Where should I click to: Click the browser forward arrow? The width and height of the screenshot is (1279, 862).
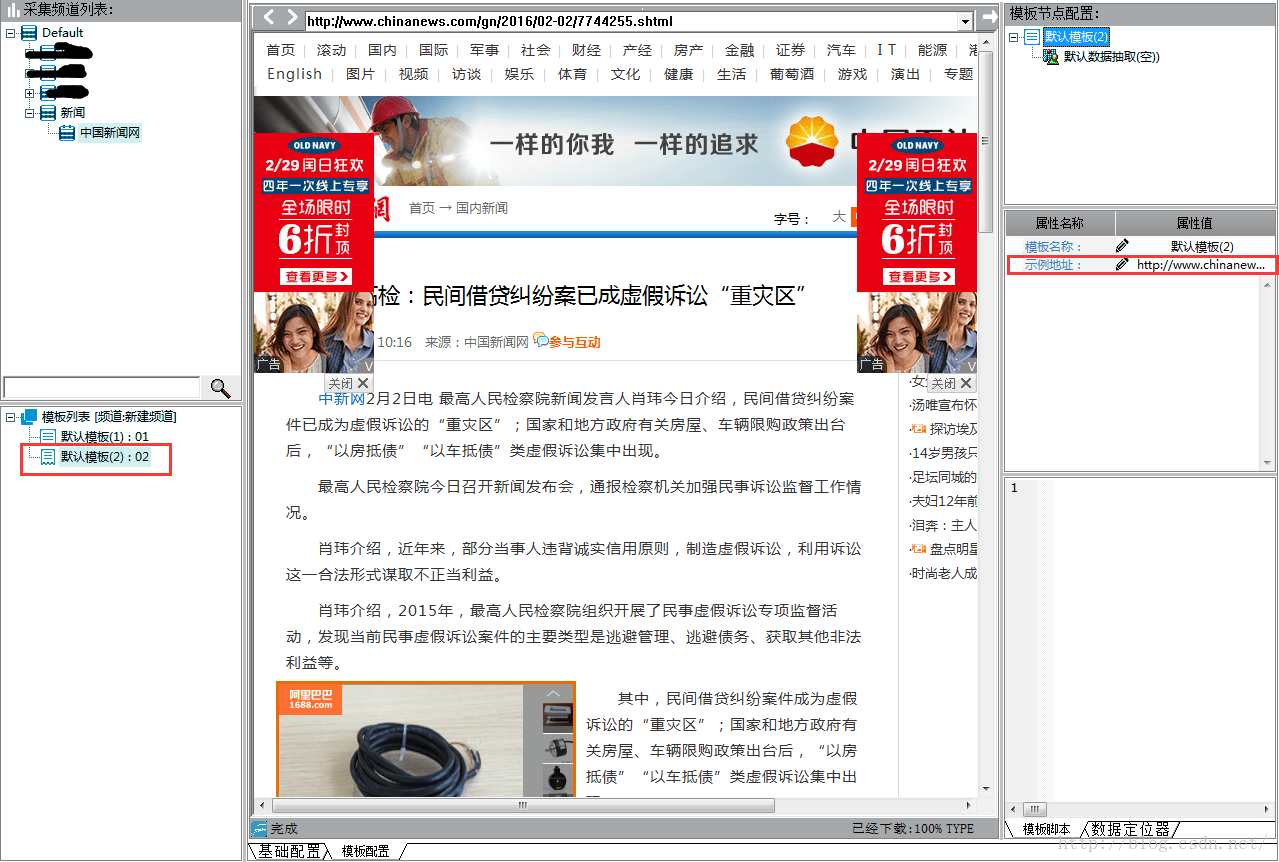tap(292, 17)
